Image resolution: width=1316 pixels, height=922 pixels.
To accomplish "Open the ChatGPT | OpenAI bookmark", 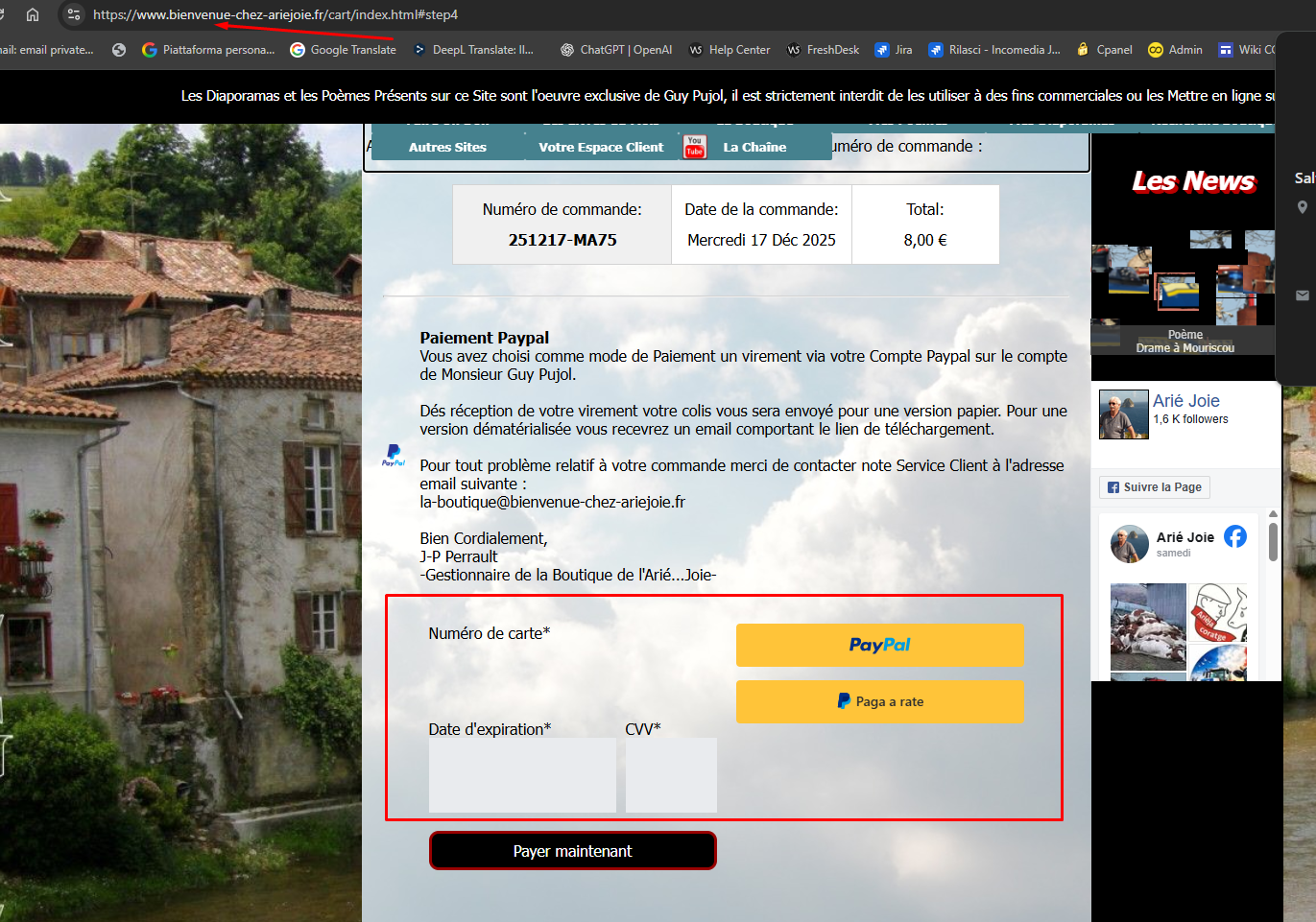I will [x=615, y=50].
